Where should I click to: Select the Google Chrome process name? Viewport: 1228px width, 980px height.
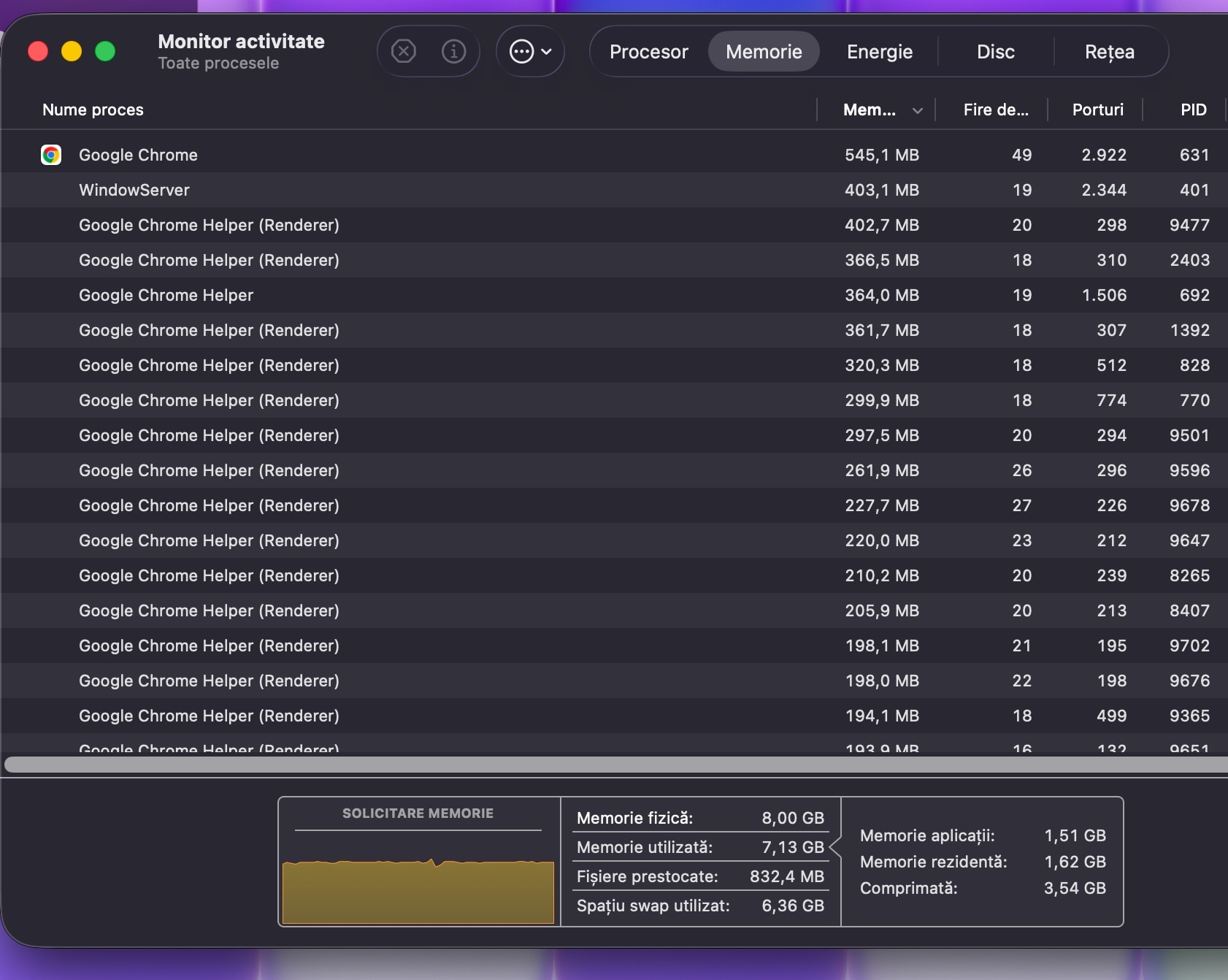pyautogui.click(x=138, y=155)
